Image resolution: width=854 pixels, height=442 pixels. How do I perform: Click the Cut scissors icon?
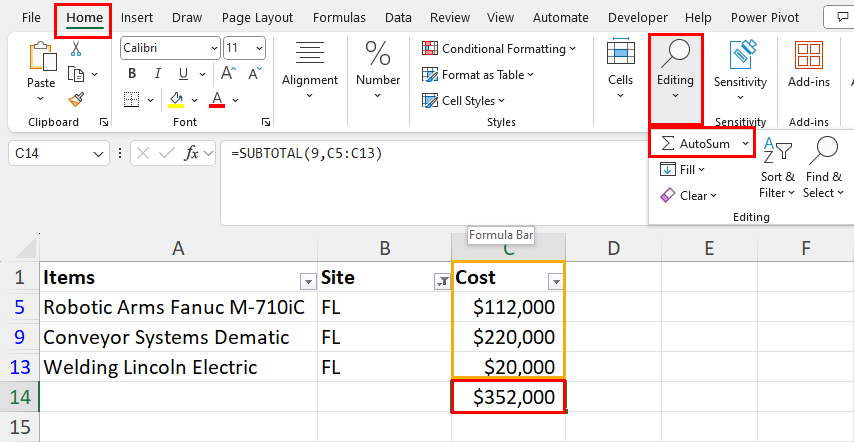pos(76,48)
